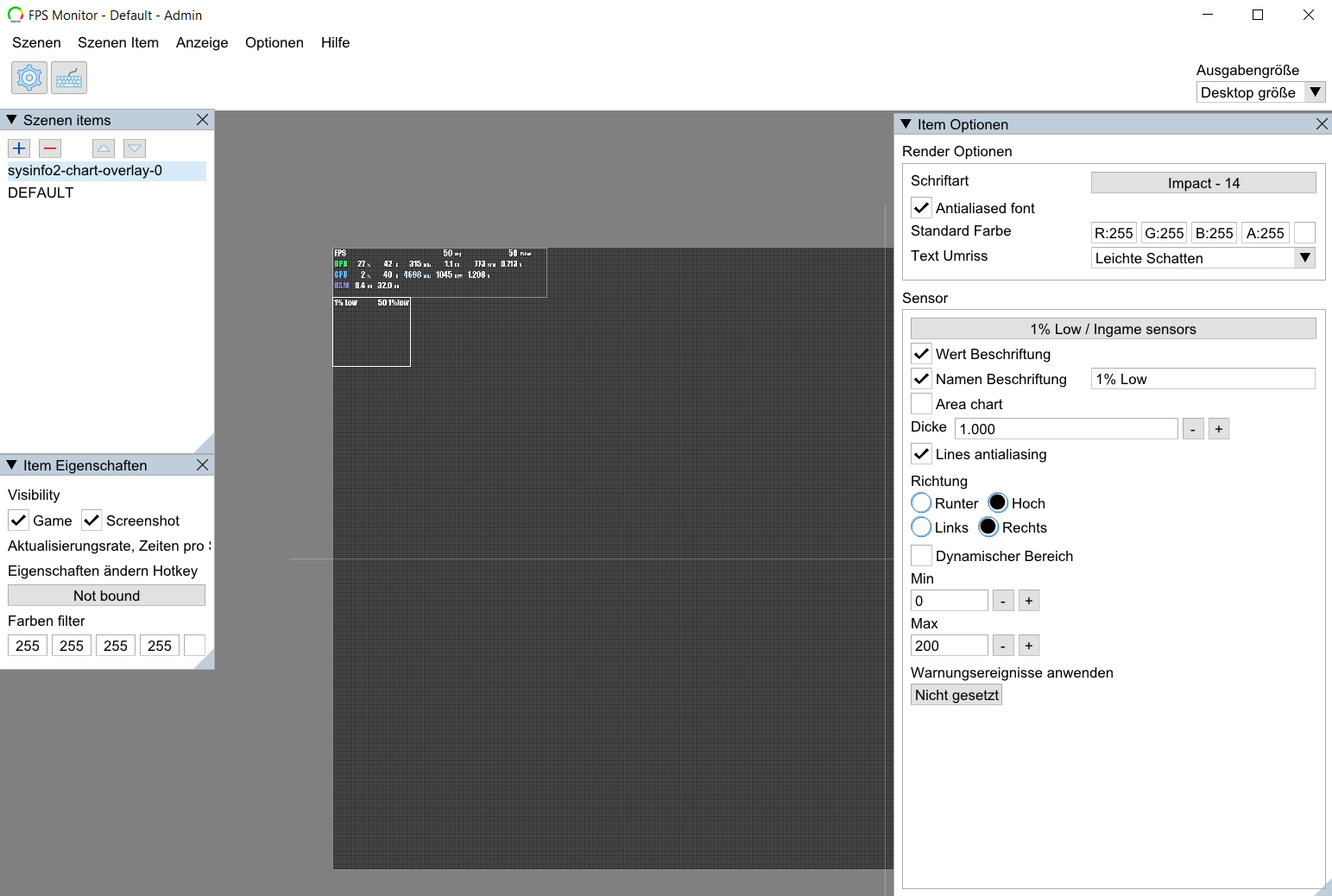Image resolution: width=1332 pixels, height=896 pixels.
Task: Select the DEFAULT scene item
Action: point(107,193)
